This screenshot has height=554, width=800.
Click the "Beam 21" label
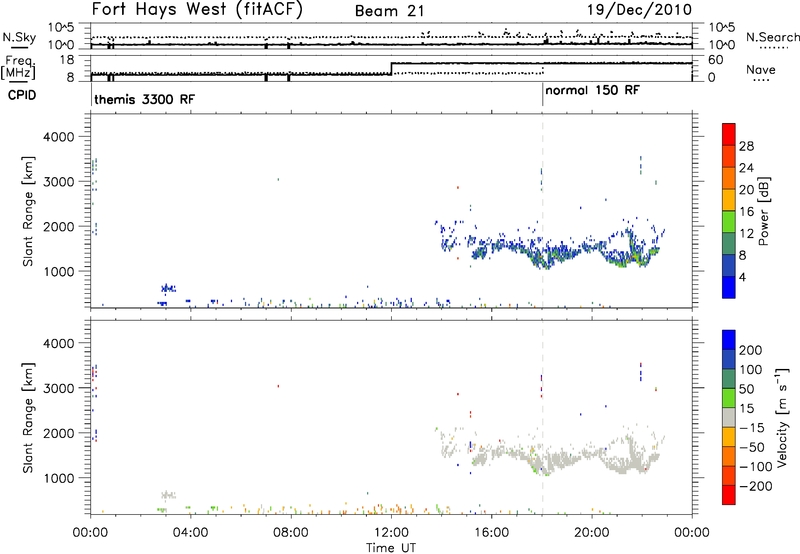click(x=389, y=11)
